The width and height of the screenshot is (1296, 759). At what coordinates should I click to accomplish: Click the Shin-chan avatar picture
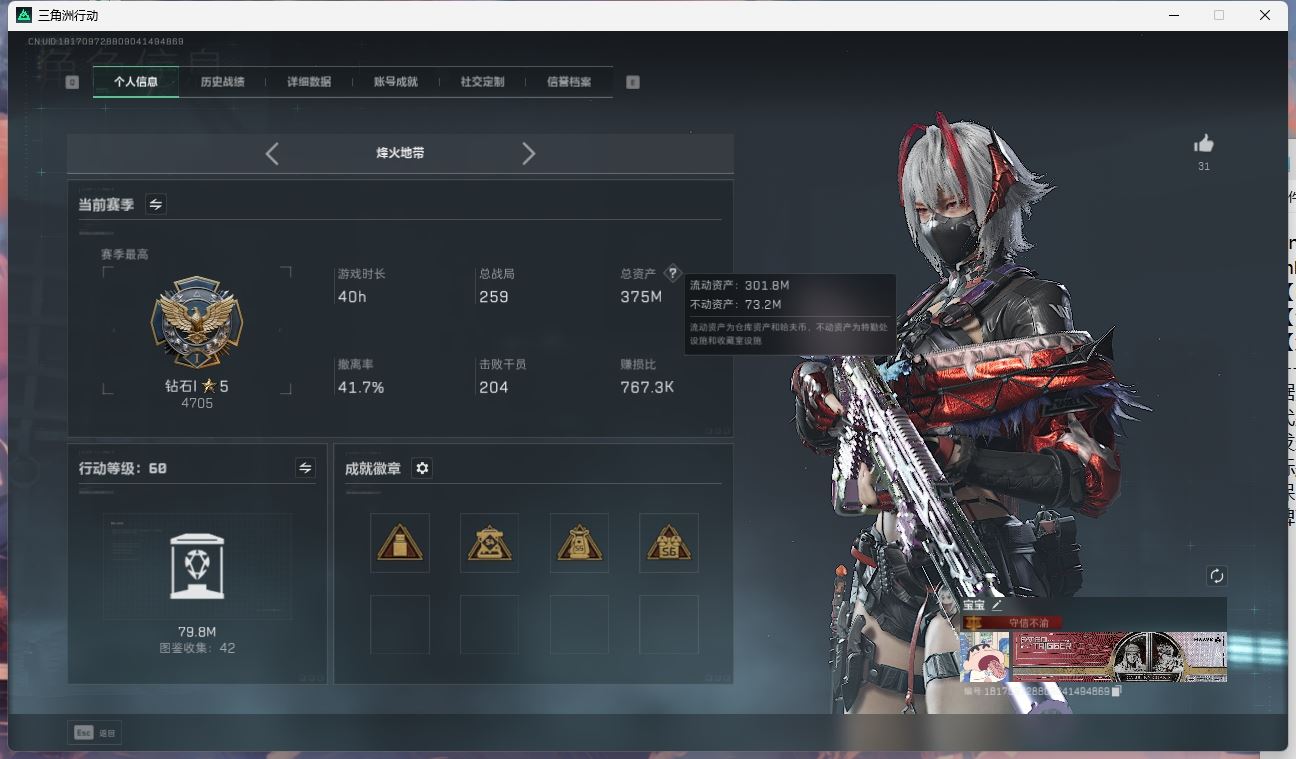[985, 657]
